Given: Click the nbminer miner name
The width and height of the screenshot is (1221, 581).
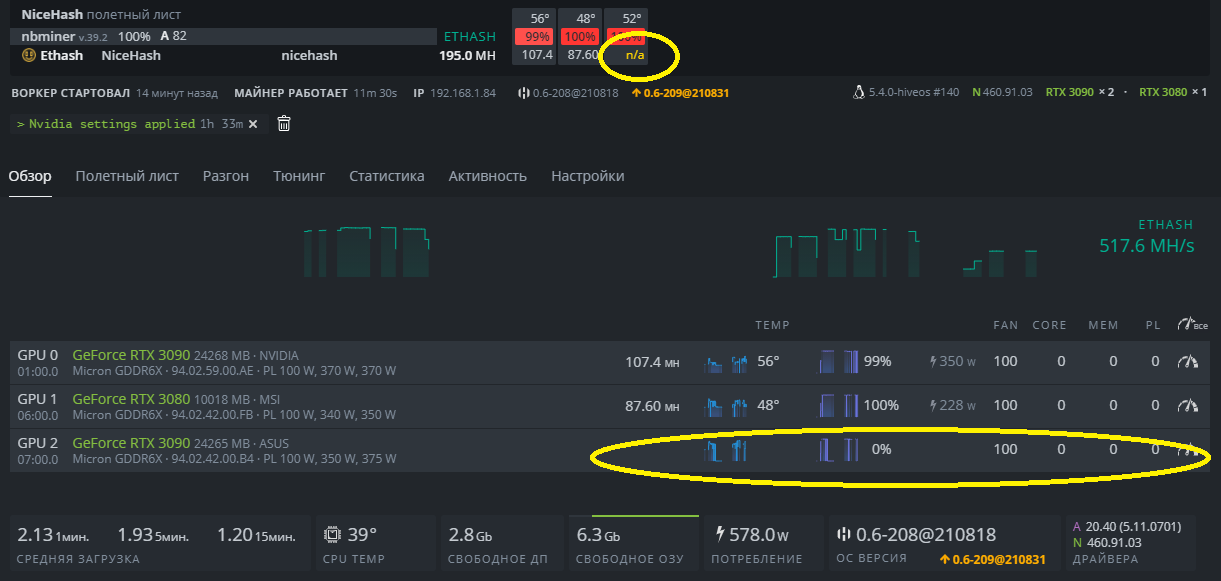Looking at the screenshot, I should (x=49, y=36).
